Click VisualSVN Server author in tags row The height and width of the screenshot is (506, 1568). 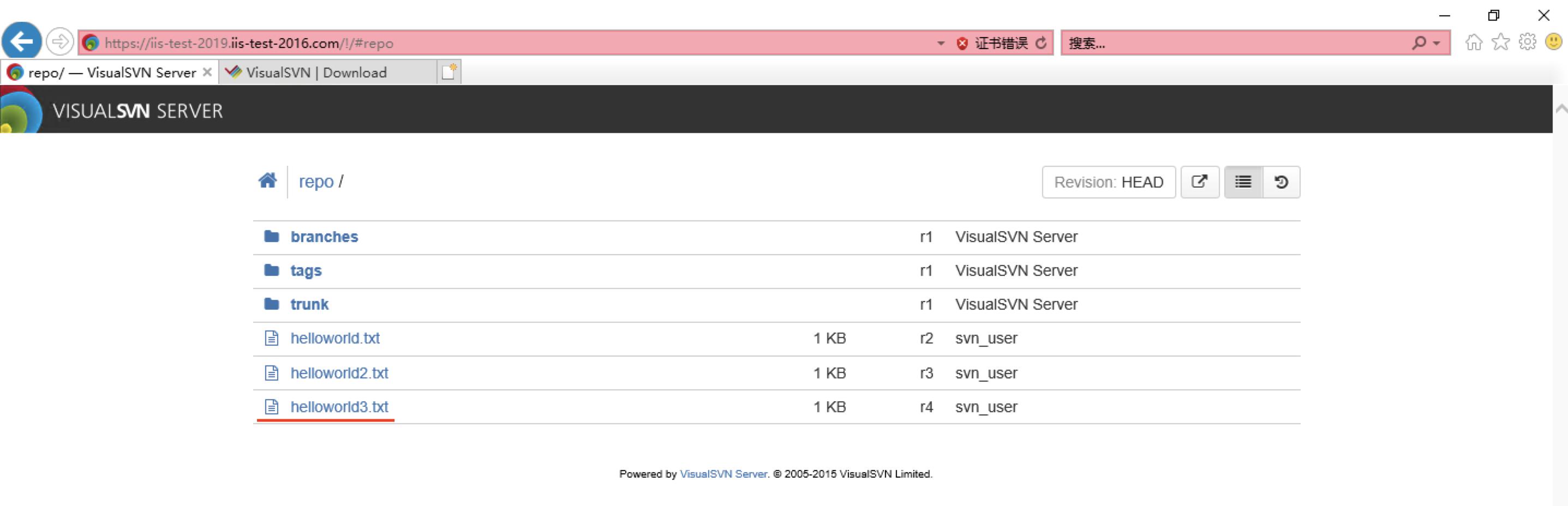click(x=1016, y=270)
